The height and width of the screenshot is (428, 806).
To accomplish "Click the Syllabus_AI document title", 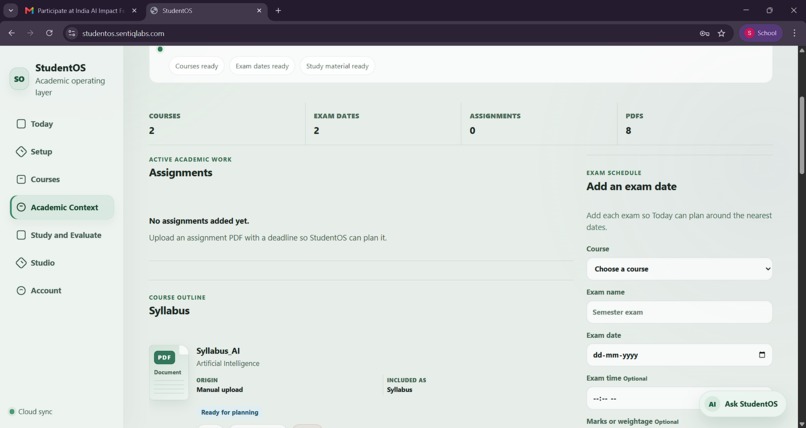I will [x=218, y=351].
